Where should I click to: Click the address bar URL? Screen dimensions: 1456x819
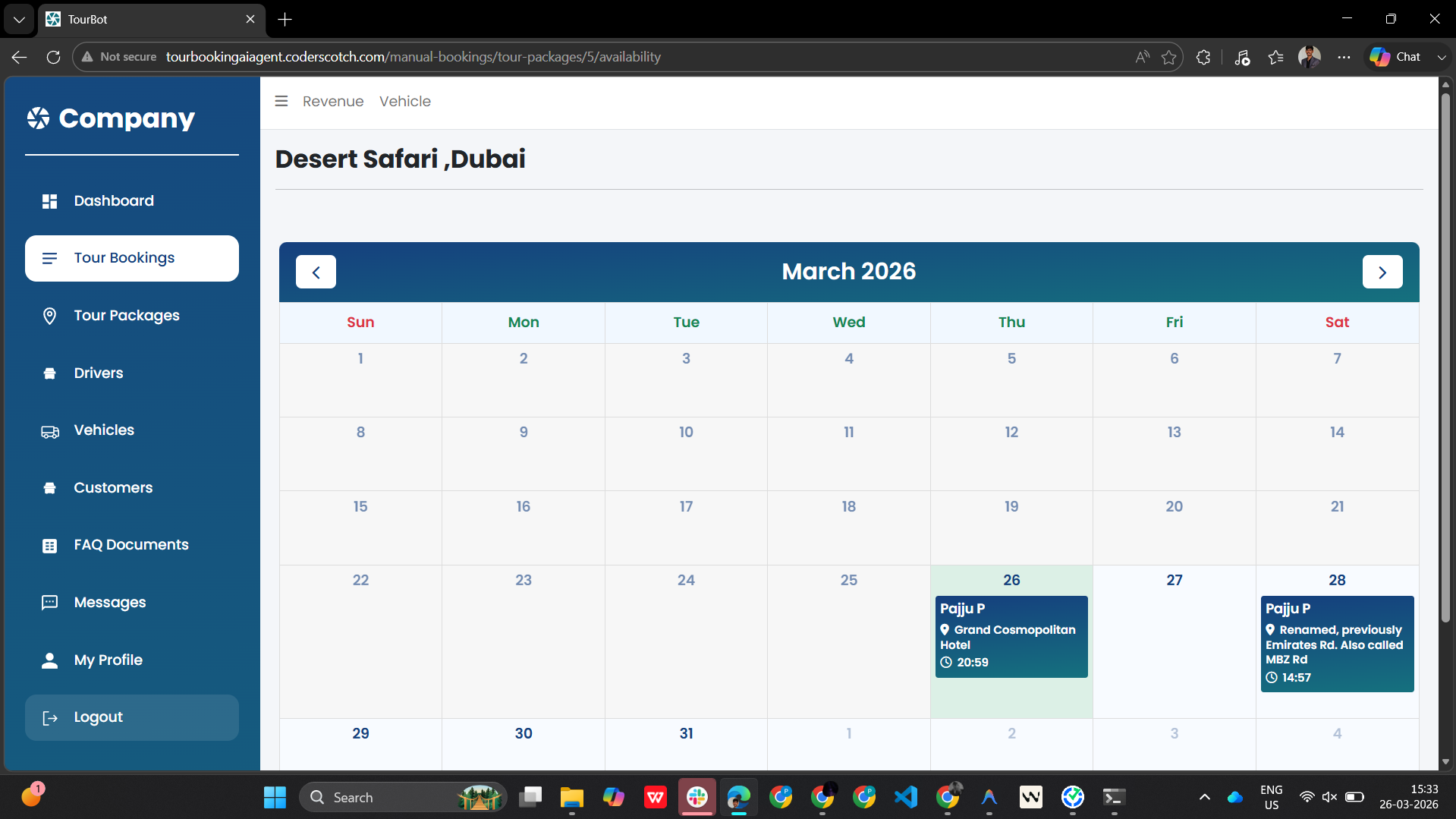(414, 57)
